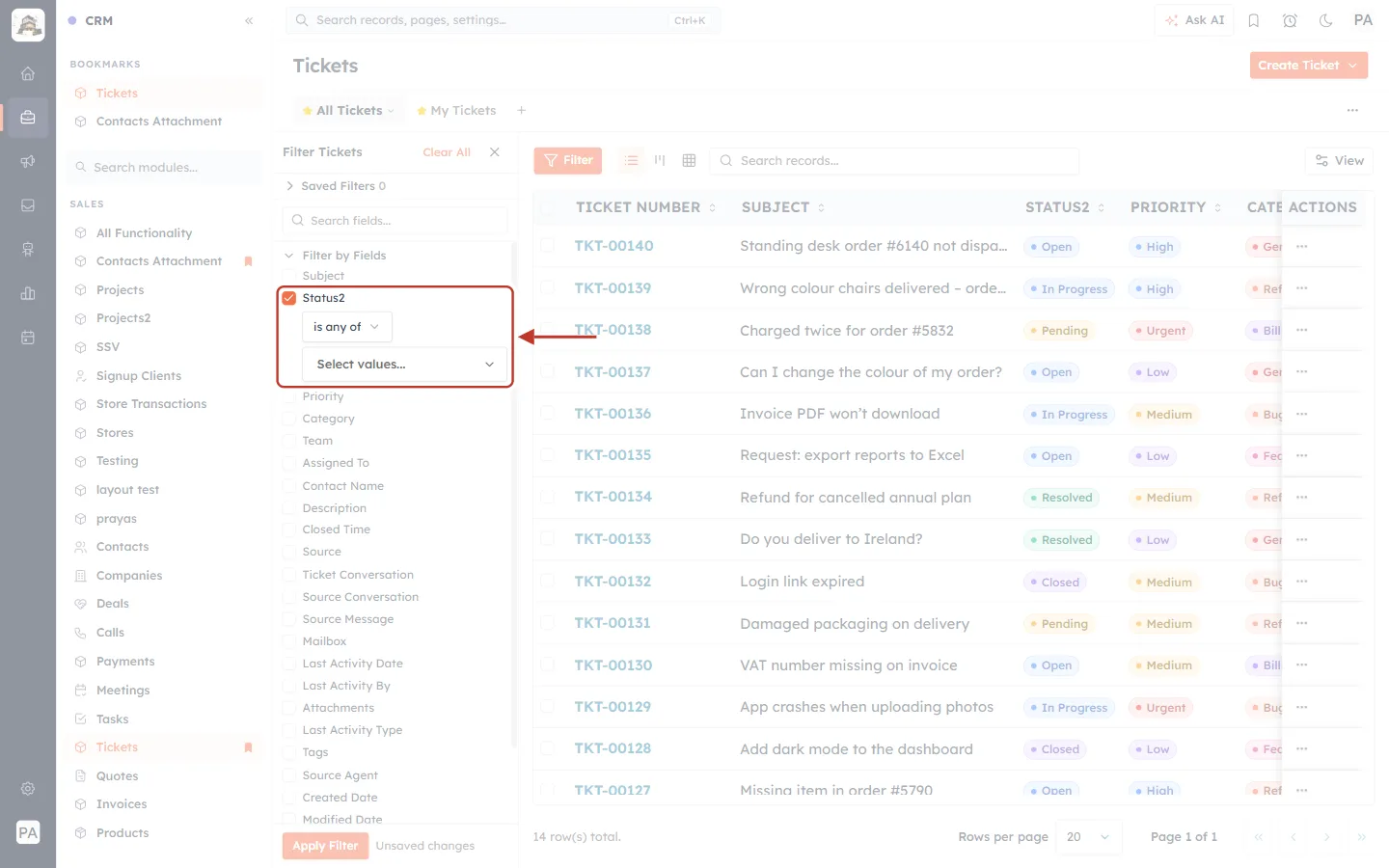Check the Contact Name filter field

[x=289, y=486]
